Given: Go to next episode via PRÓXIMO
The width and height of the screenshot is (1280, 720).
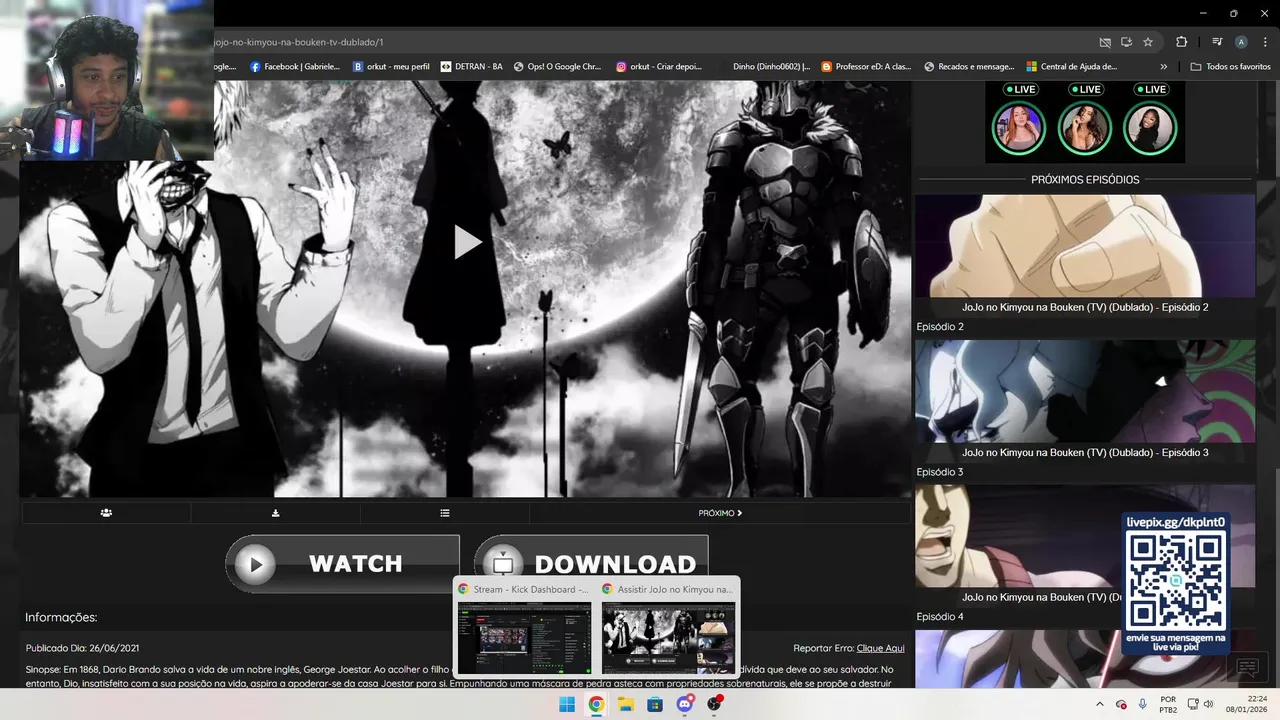Looking at the screenshot, I should coord(720,513).
